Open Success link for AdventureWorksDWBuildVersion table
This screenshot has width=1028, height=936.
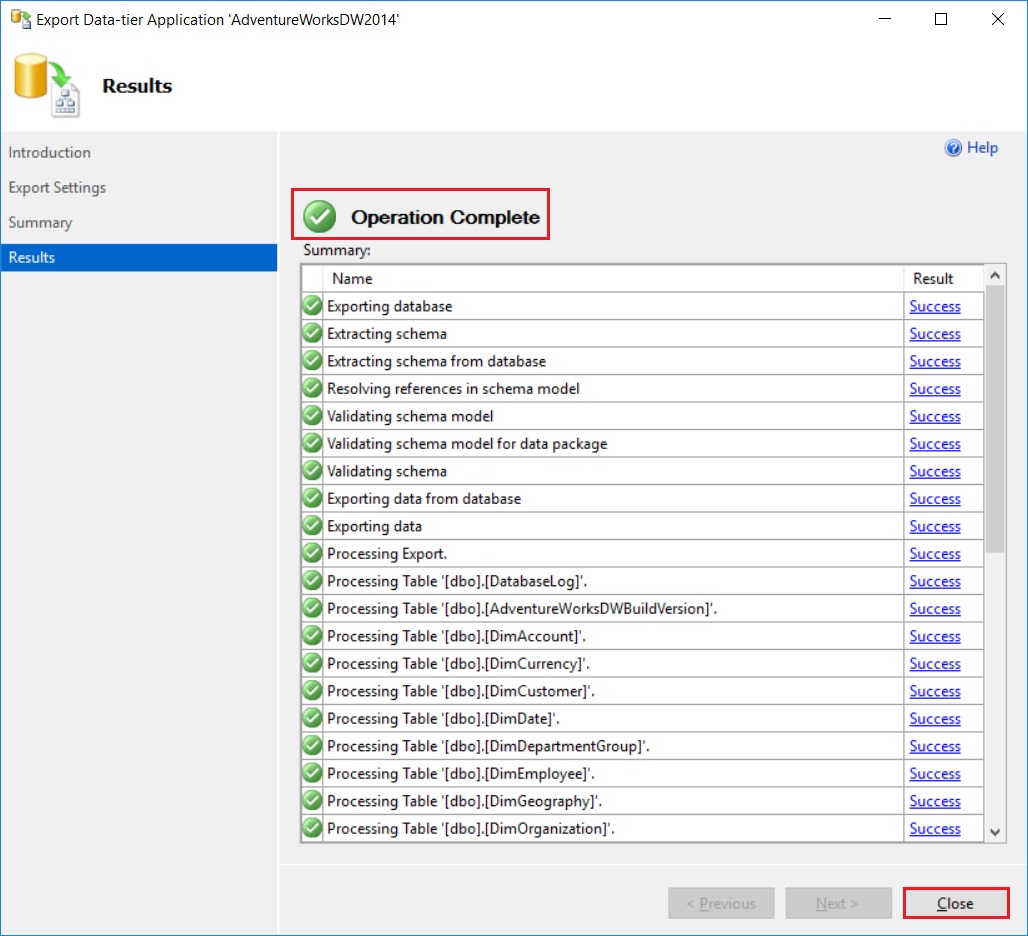pyautogui.click(x=935, y=609)
